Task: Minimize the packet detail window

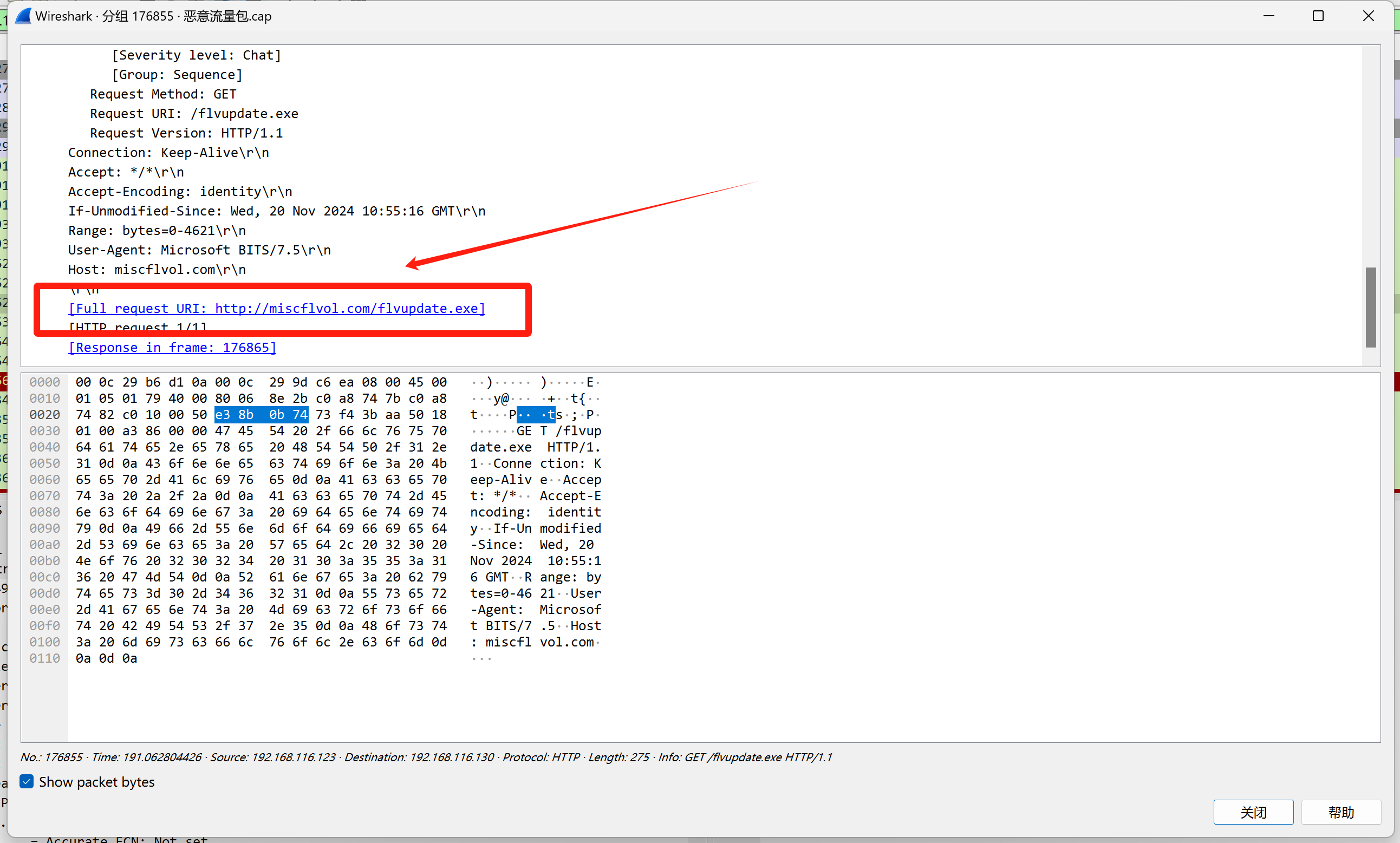Action: click(x=1269, y=16)
